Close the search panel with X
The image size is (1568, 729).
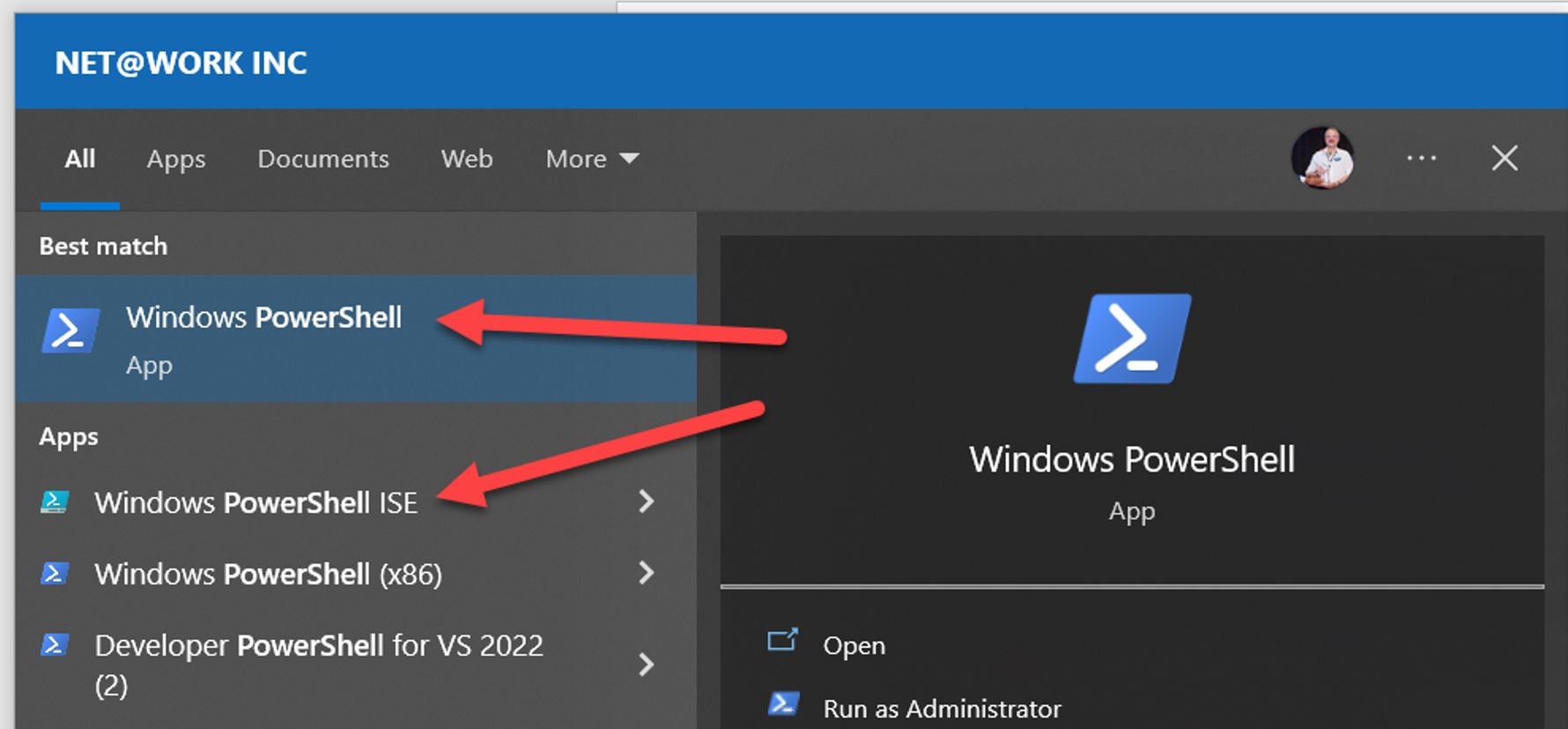1505,158
